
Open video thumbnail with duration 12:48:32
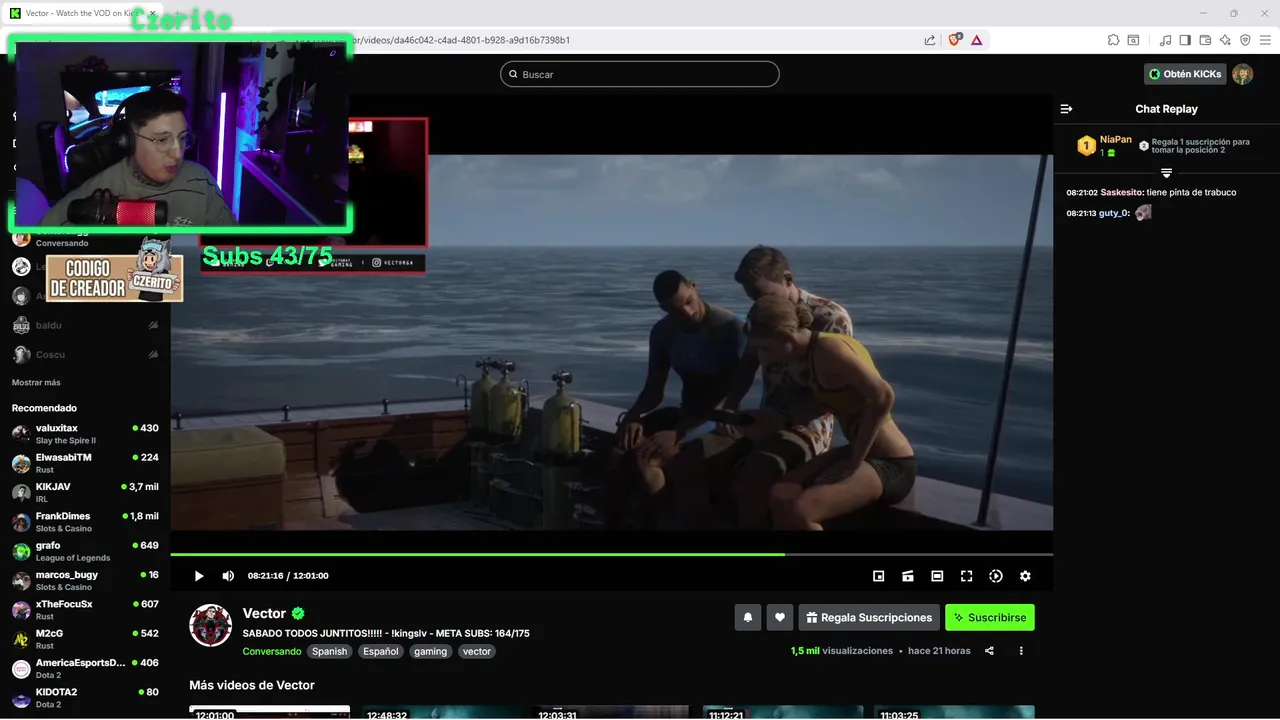click(x=441, y=712)
